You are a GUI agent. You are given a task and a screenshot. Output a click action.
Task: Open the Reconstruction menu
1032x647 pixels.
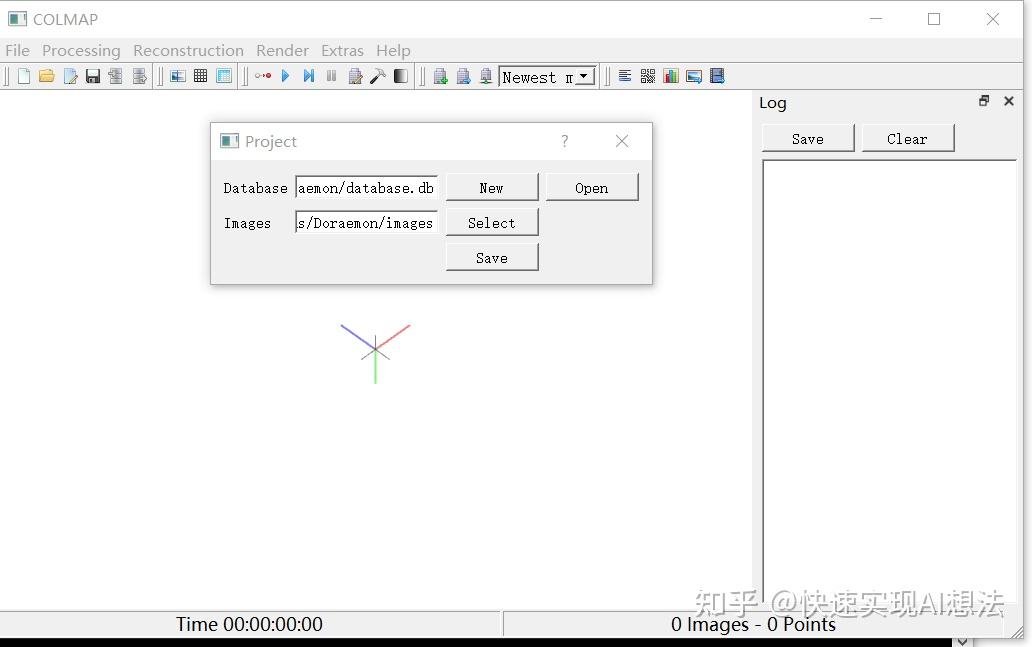[188, 50]
